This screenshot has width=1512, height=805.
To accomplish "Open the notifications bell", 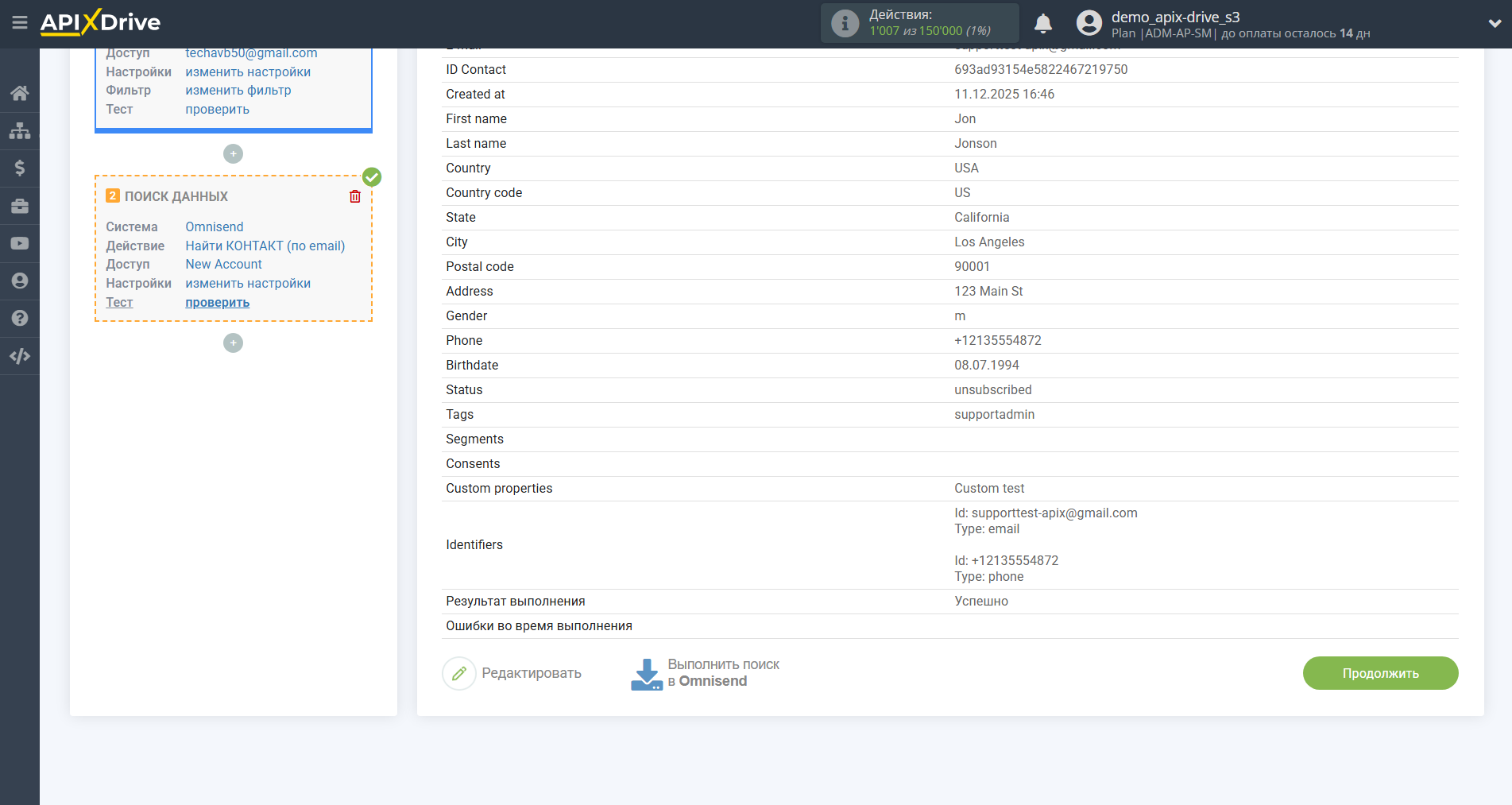I will click(x=1043, y=23).
